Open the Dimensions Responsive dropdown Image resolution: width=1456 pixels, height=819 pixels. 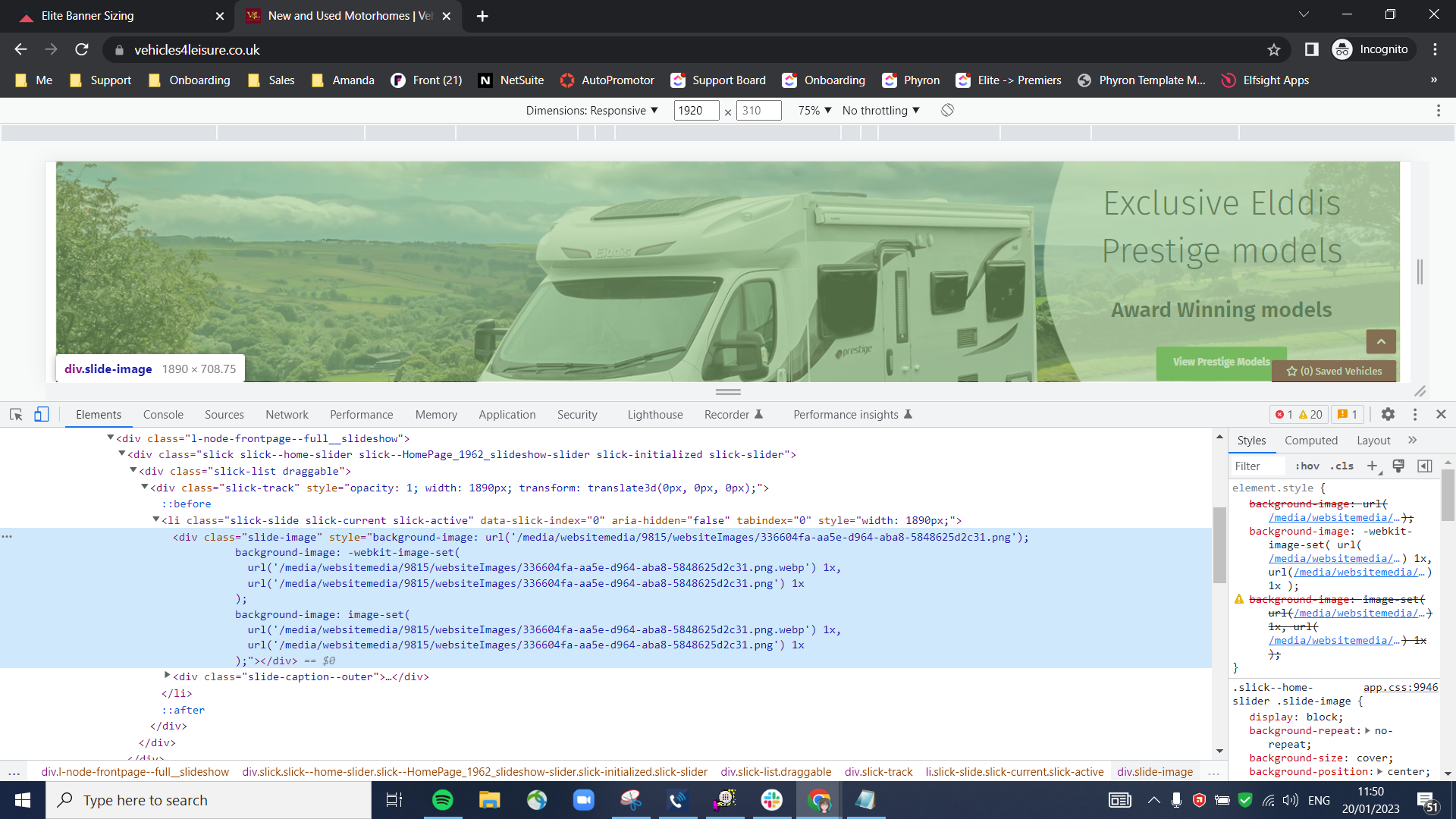coord(591,111)
